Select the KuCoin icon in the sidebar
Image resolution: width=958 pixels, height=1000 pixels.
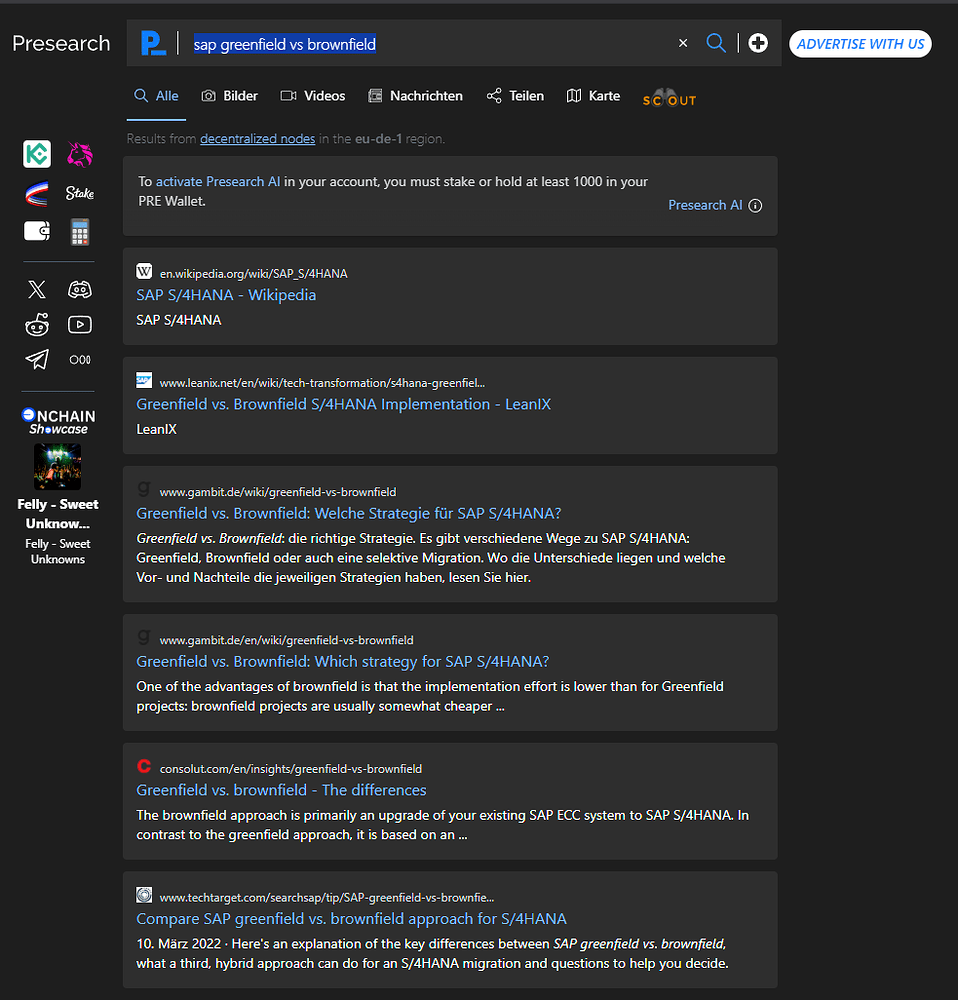(36, 153)
